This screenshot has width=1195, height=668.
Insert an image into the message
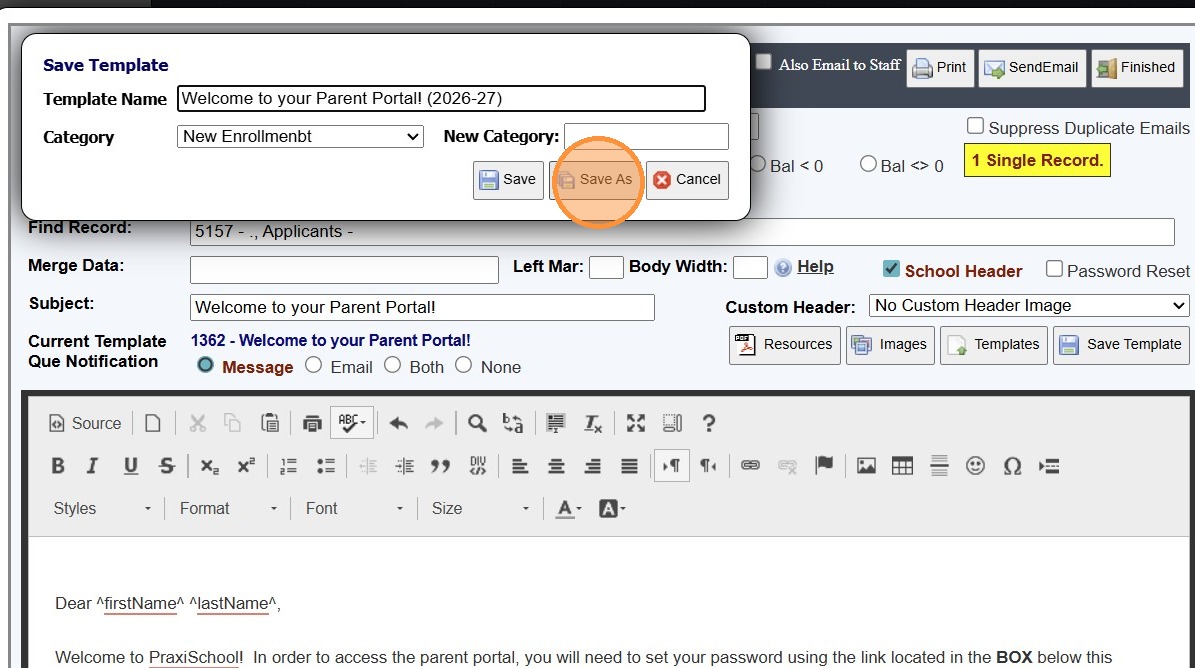[866, 465]
